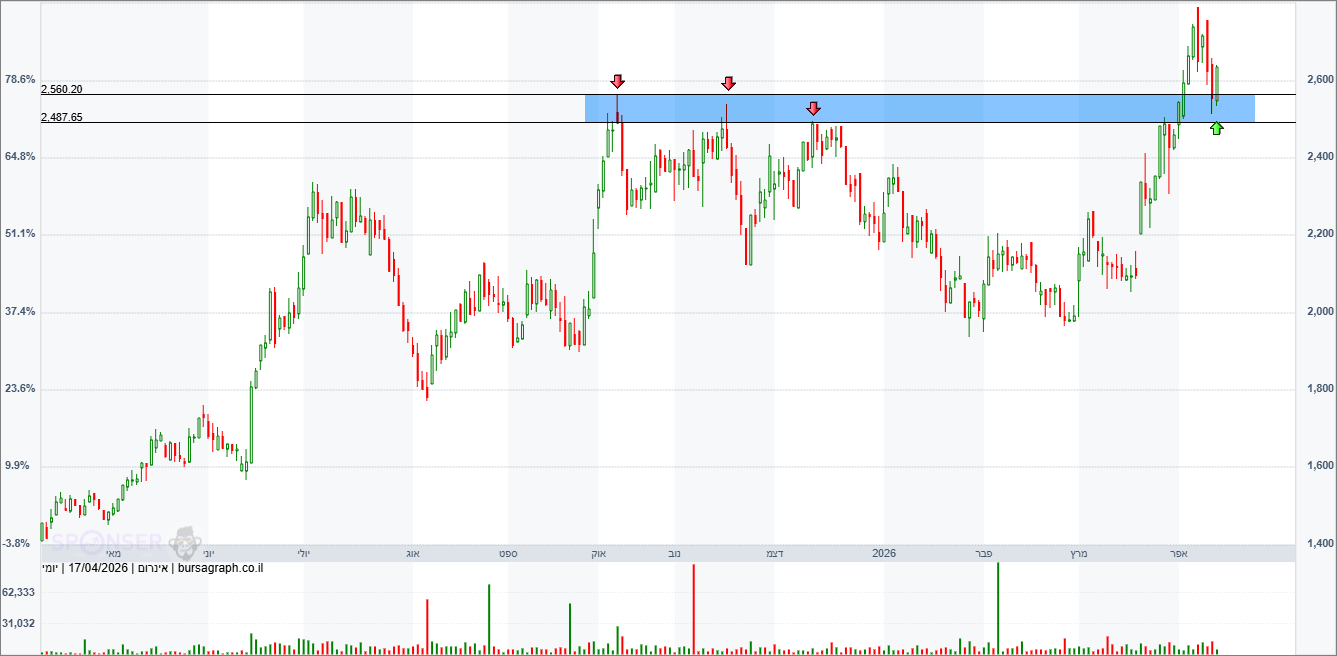Click the 2,000 price axis label

coord(1319,311)
